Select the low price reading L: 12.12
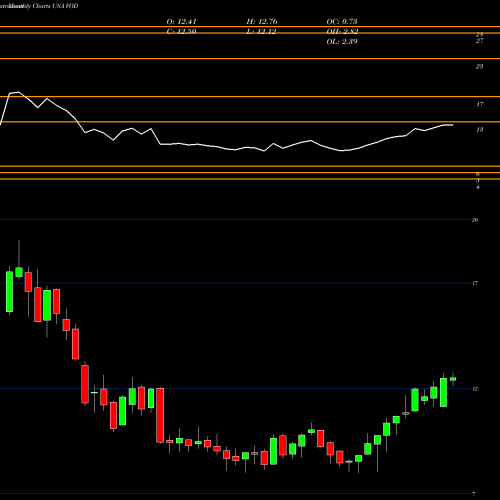Image resolution: width=500 pixels, height=500 pixels. pyautogui.click(x=262, y=32)
